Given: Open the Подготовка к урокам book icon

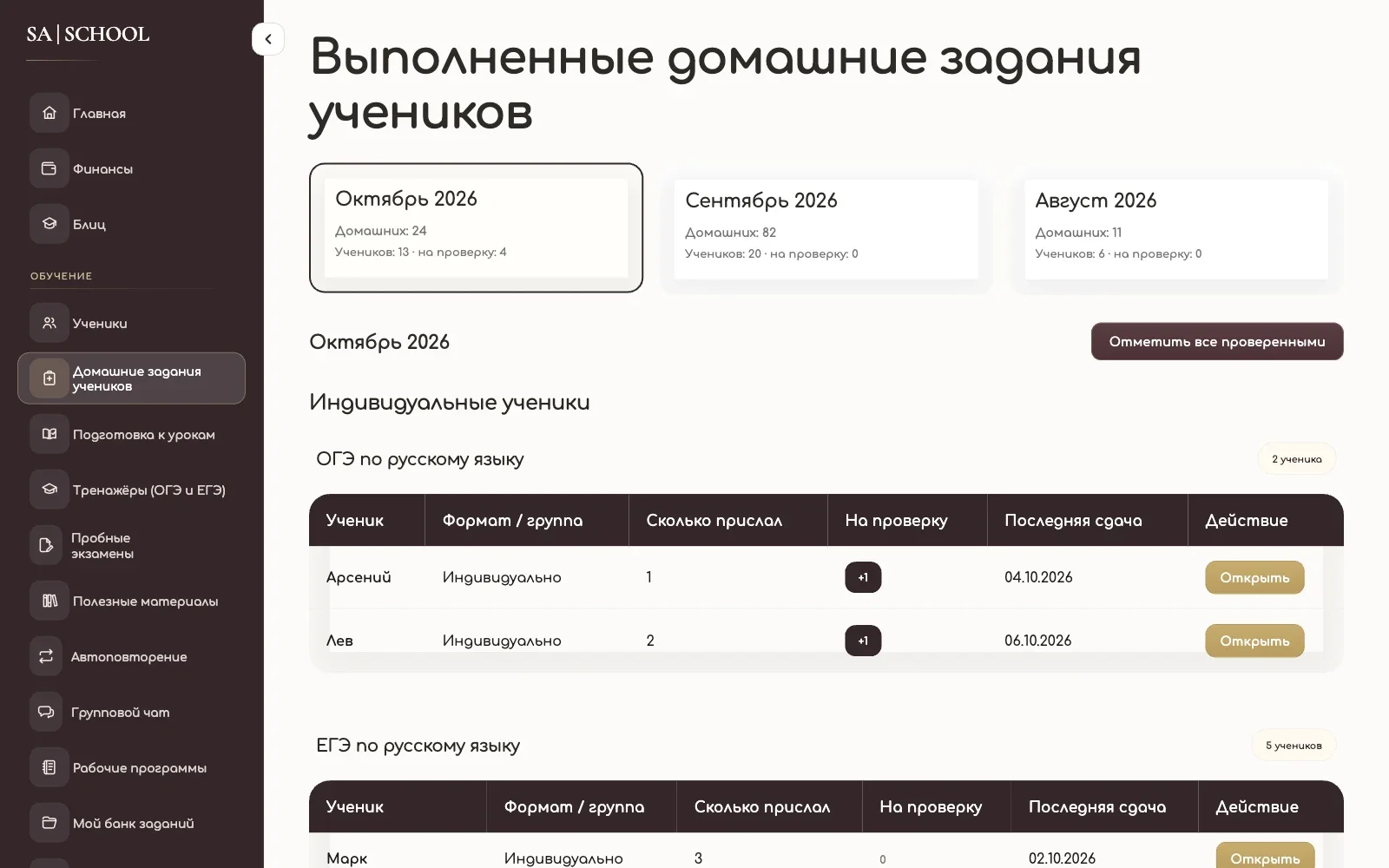Looking at the screenshot, I should tap(49, 434).
